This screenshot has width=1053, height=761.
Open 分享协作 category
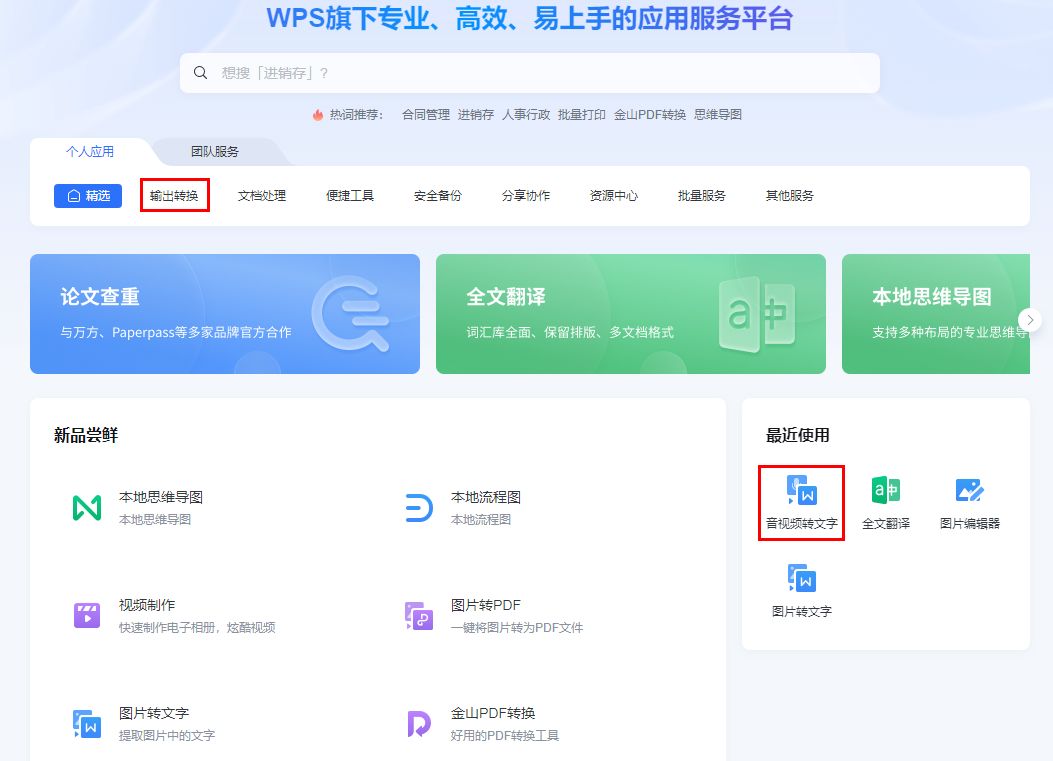click(526, 195)
